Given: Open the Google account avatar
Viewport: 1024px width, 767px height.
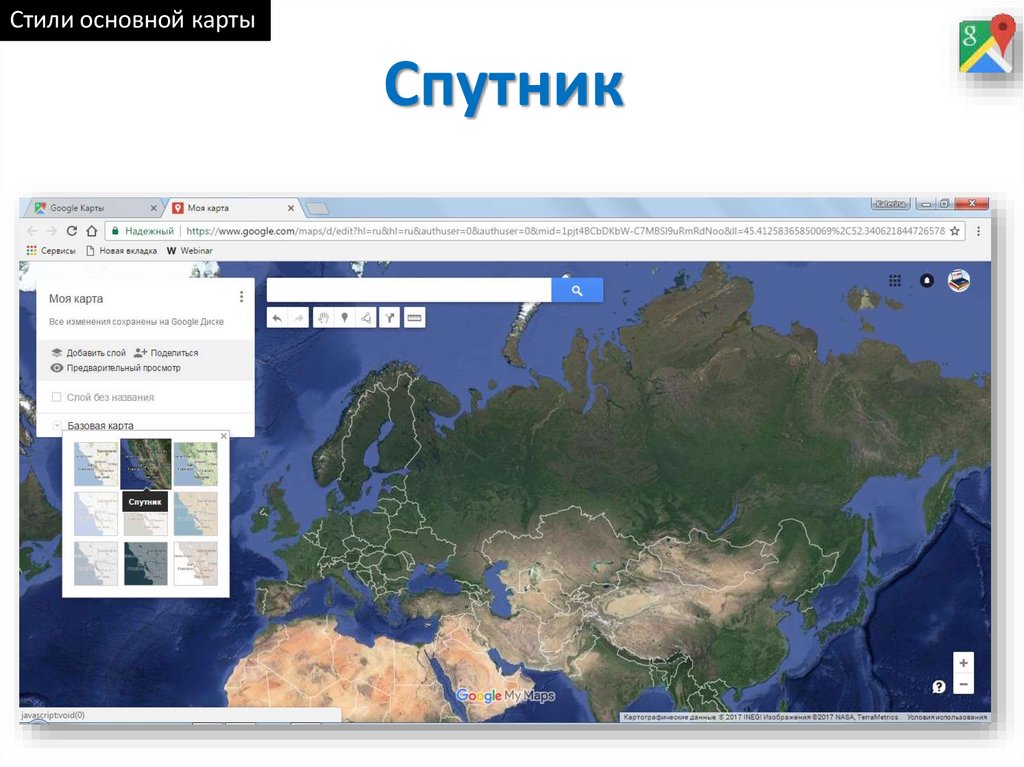Looking at the screenshot, I should [959, 281].
